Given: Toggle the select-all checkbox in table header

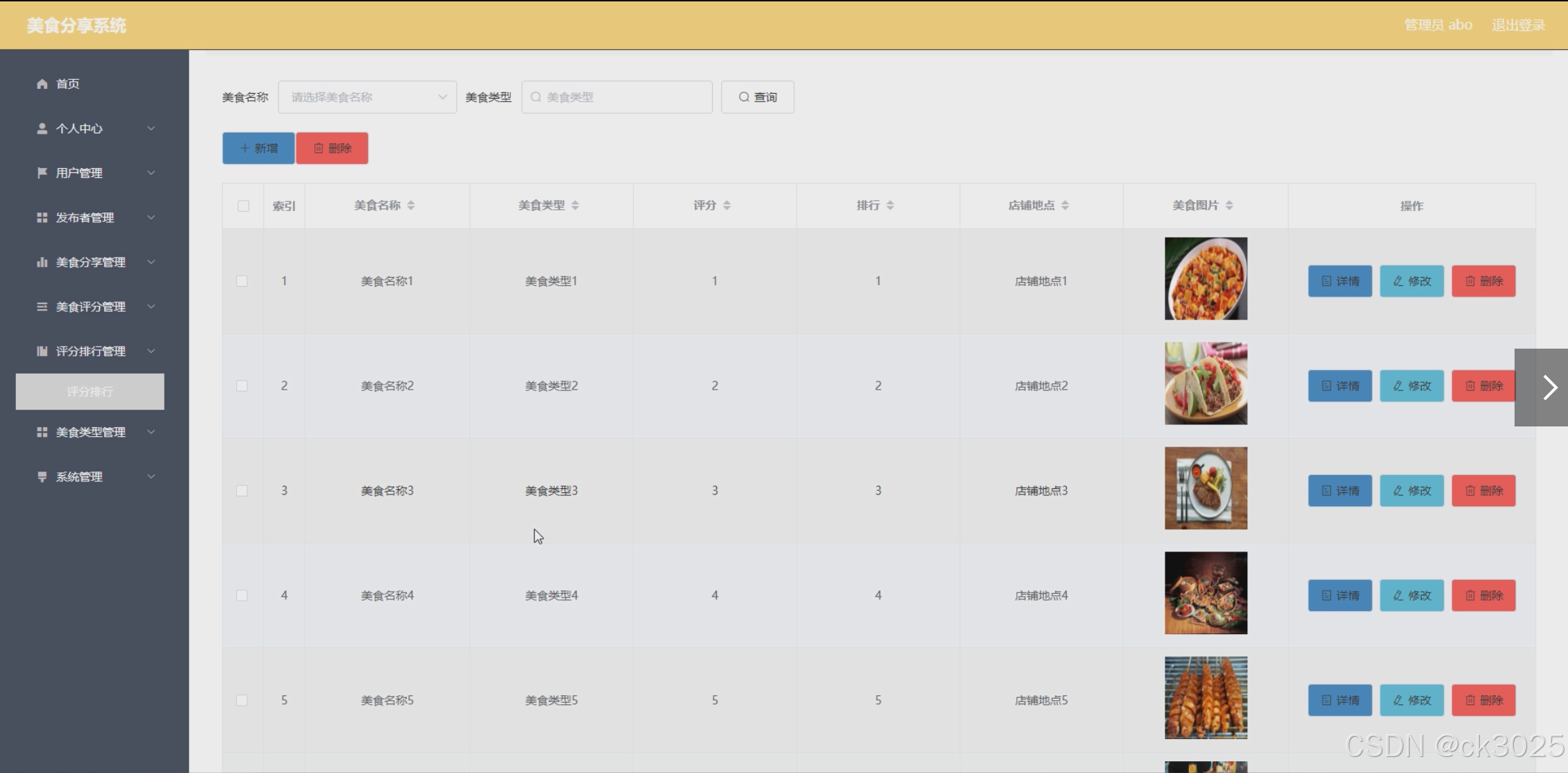Looking at the screenshot, I should (x=243, y=206).
